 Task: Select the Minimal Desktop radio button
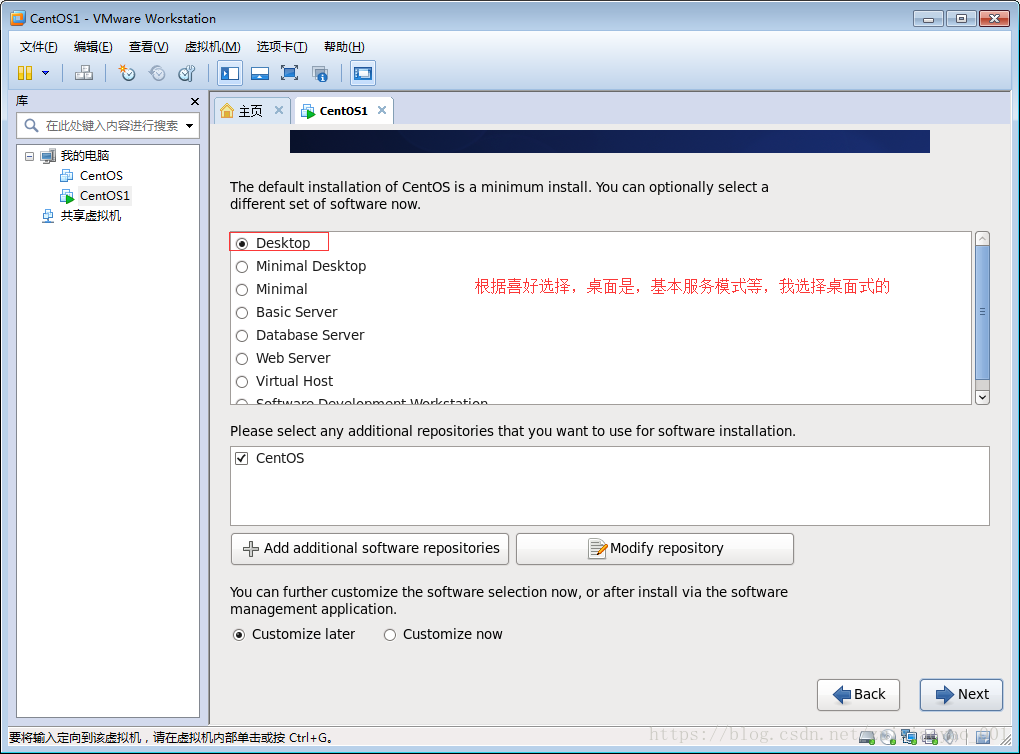242,267
